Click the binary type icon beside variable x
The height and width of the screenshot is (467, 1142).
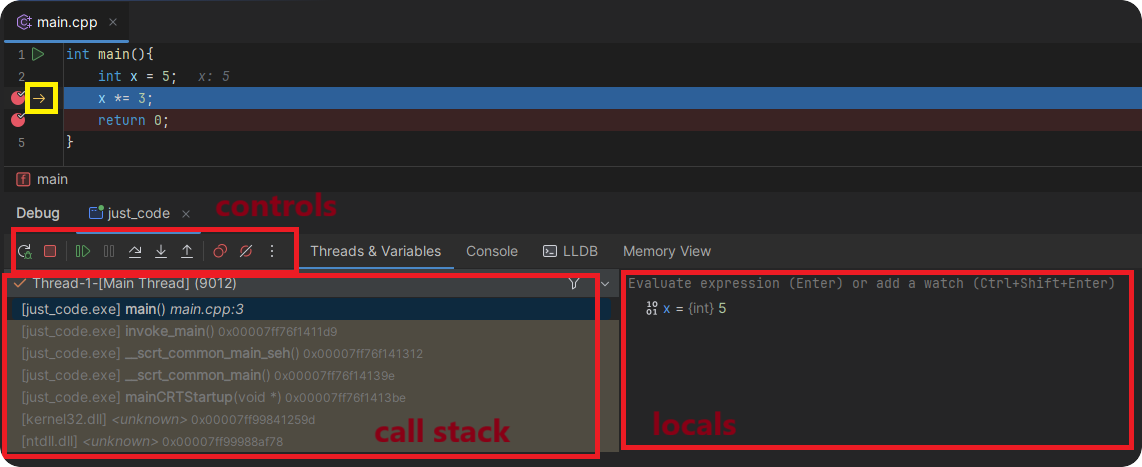(x=652, y=309)
